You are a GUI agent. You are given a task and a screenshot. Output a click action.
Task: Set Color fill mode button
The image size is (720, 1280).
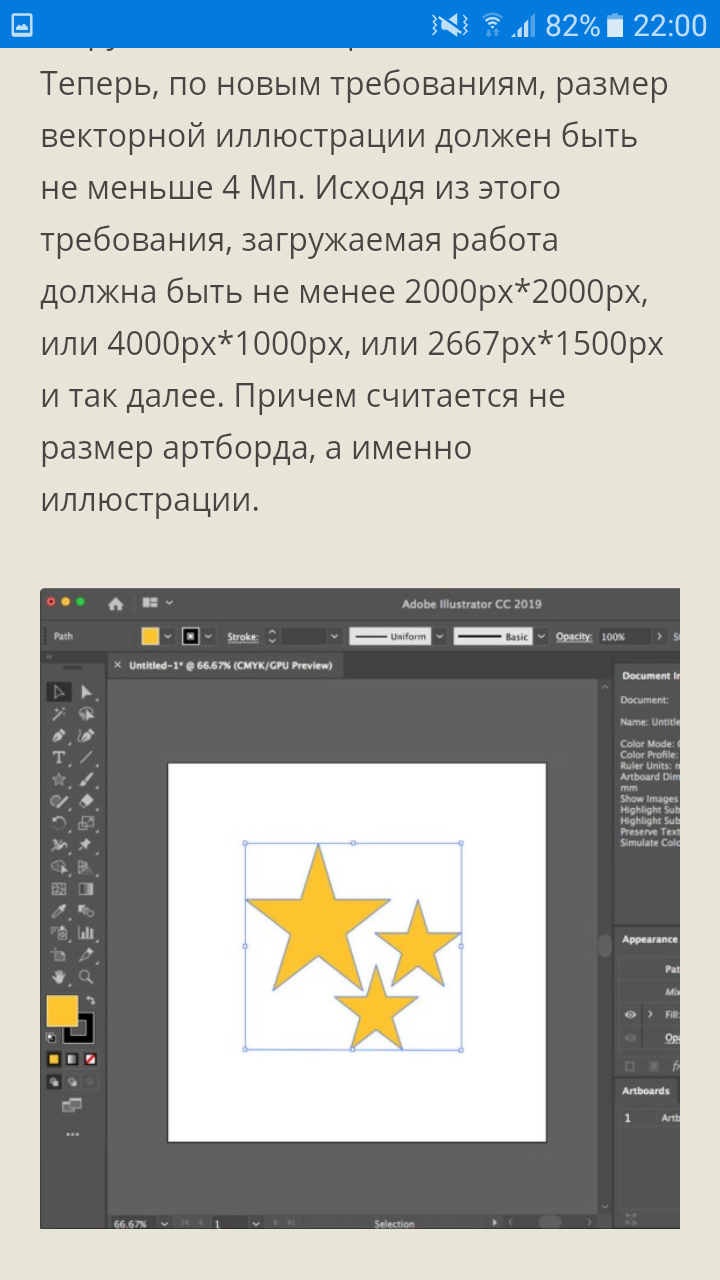tap(54, 1059)
